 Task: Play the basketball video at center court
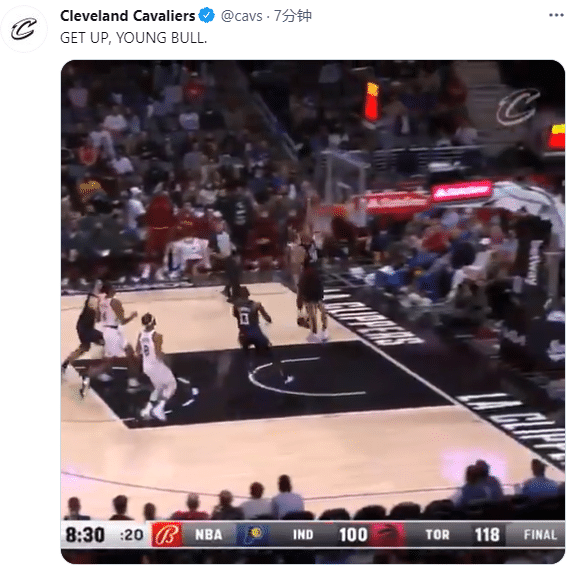[313, 311]
